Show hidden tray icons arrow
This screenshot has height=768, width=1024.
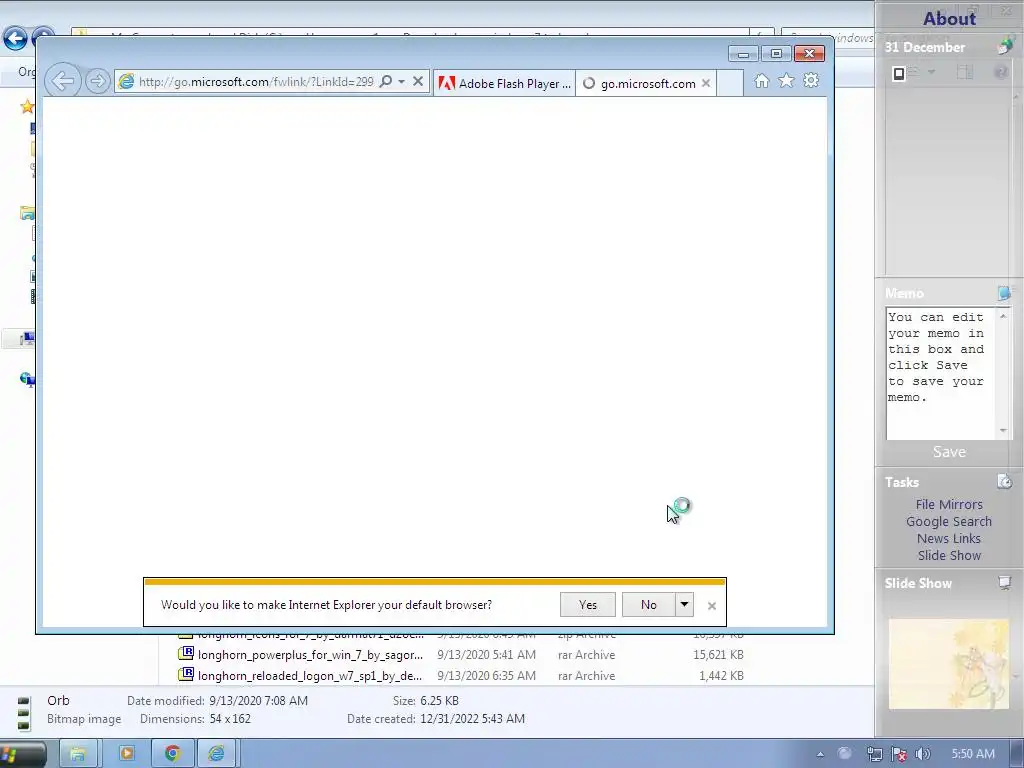820,754
